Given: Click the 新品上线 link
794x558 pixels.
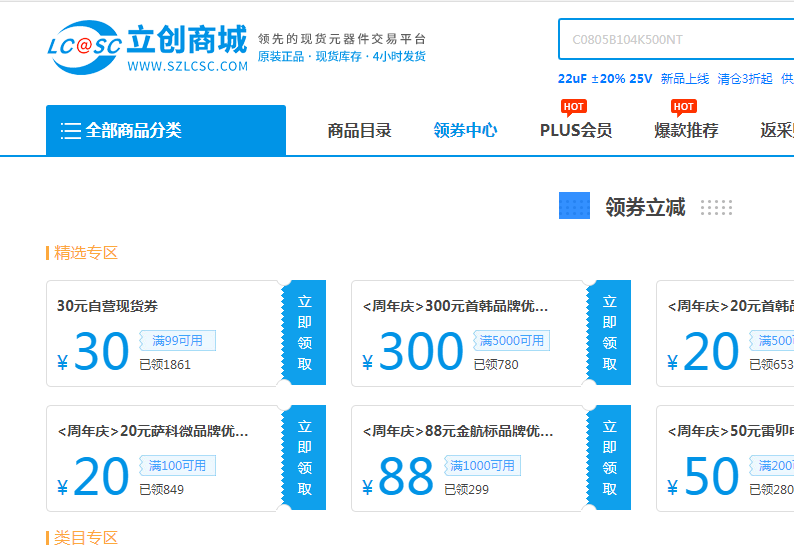Looking at the screenshot, I should pos(685,79).
